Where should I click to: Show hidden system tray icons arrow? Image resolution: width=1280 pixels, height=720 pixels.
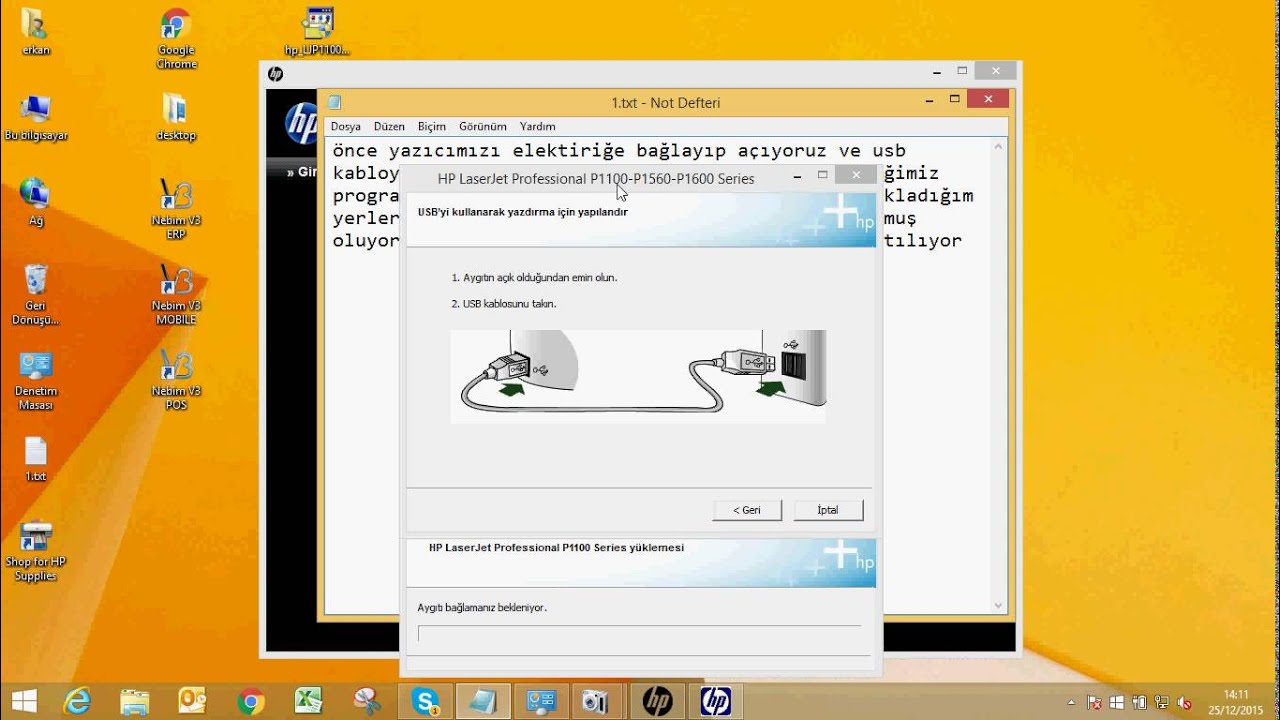[x=1071, y=703]
